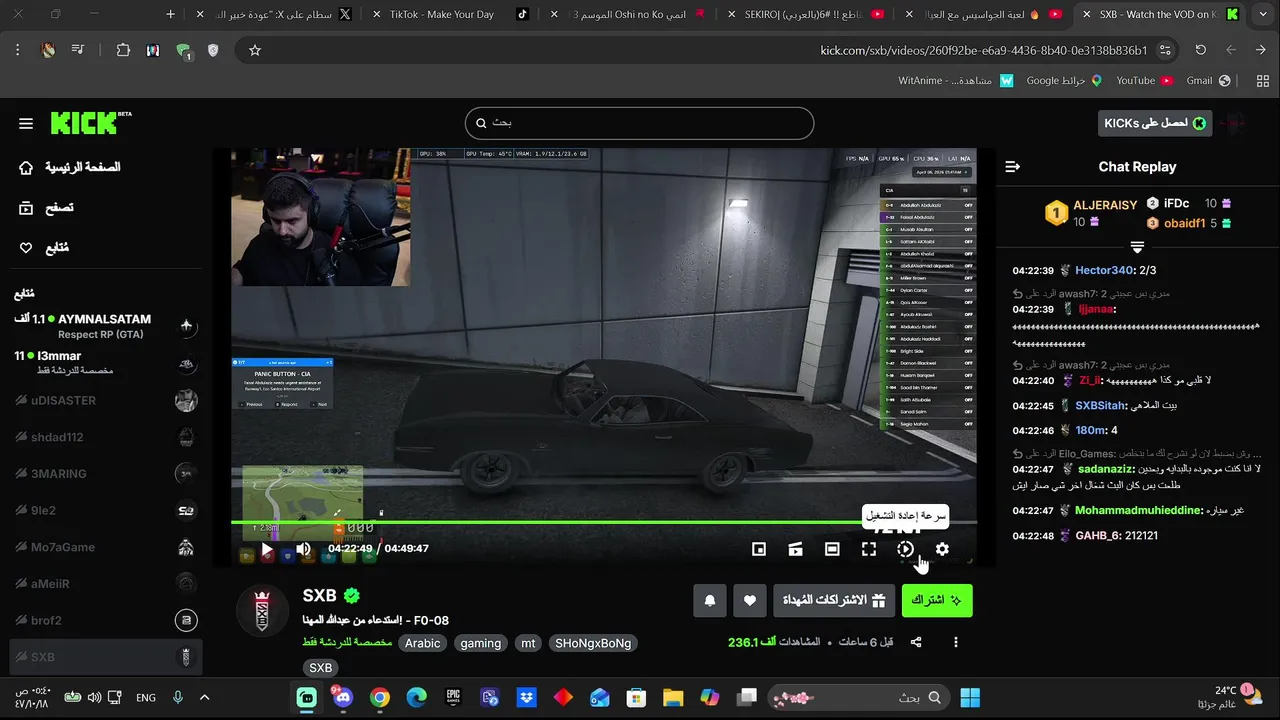Play the paused VOD video
Screen dimensions: 1280x720
(x=267, y=549)
